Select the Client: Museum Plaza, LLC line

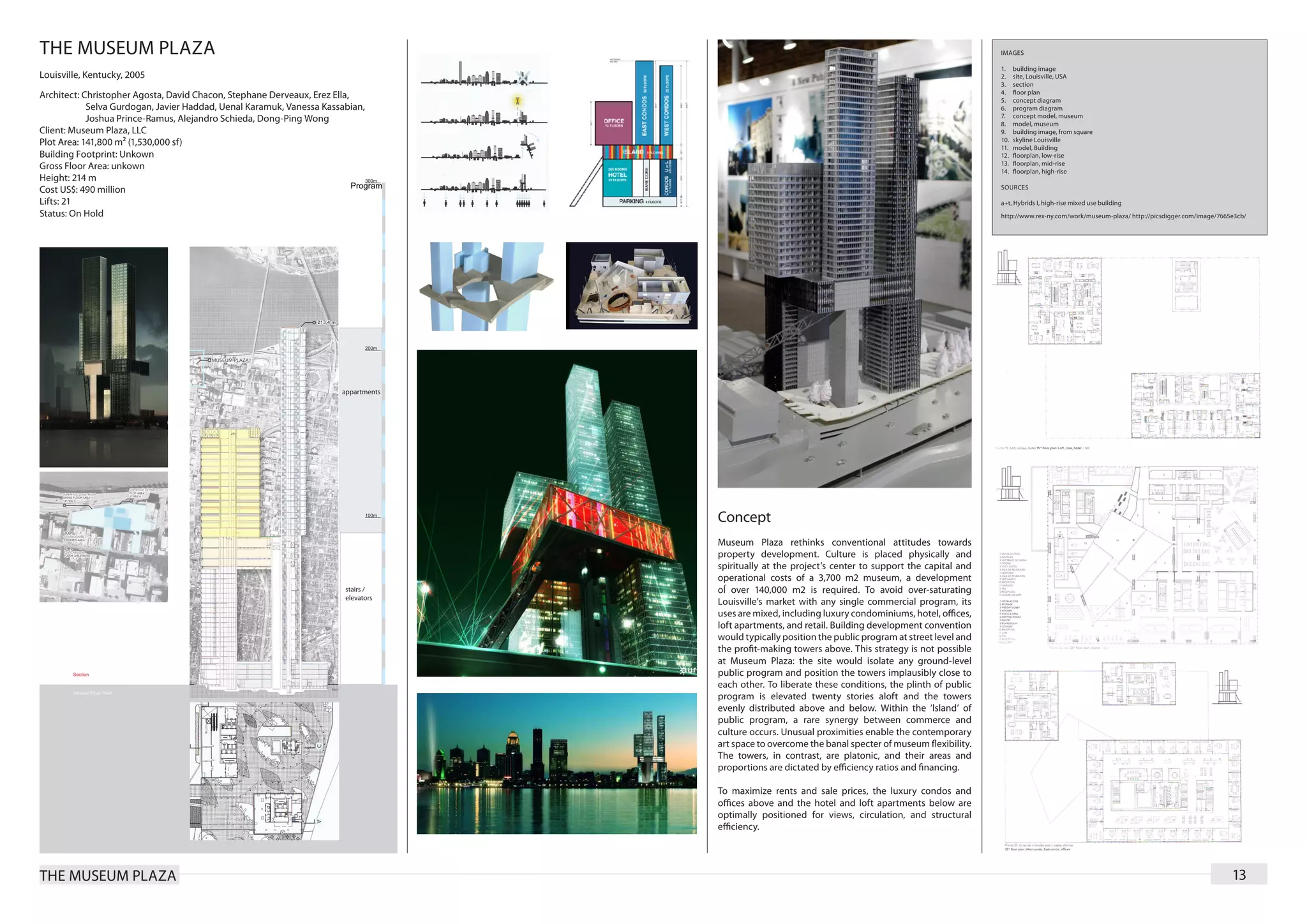click(93, 130)
